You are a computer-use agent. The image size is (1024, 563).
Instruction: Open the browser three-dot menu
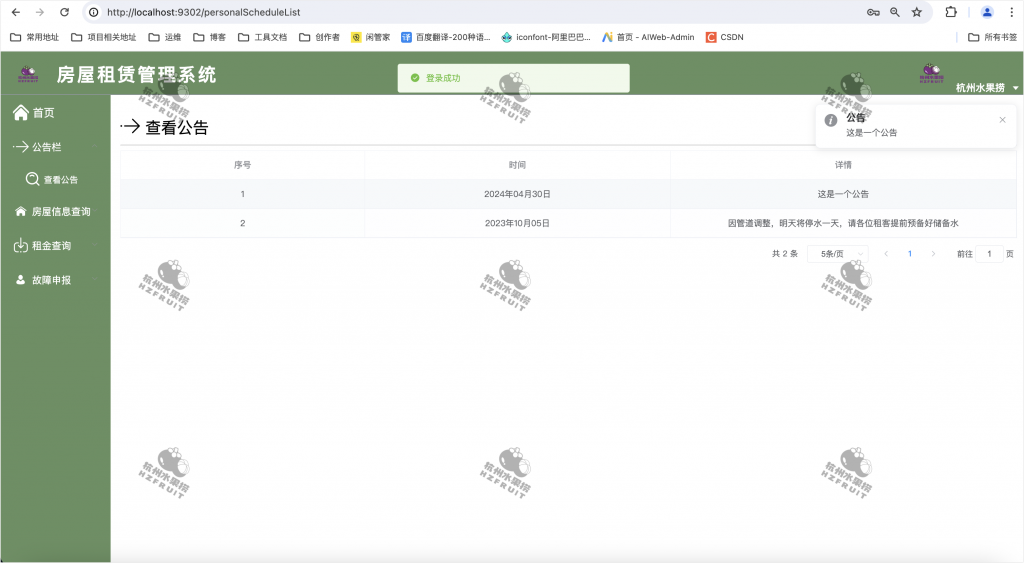(x=1012, y=12)
